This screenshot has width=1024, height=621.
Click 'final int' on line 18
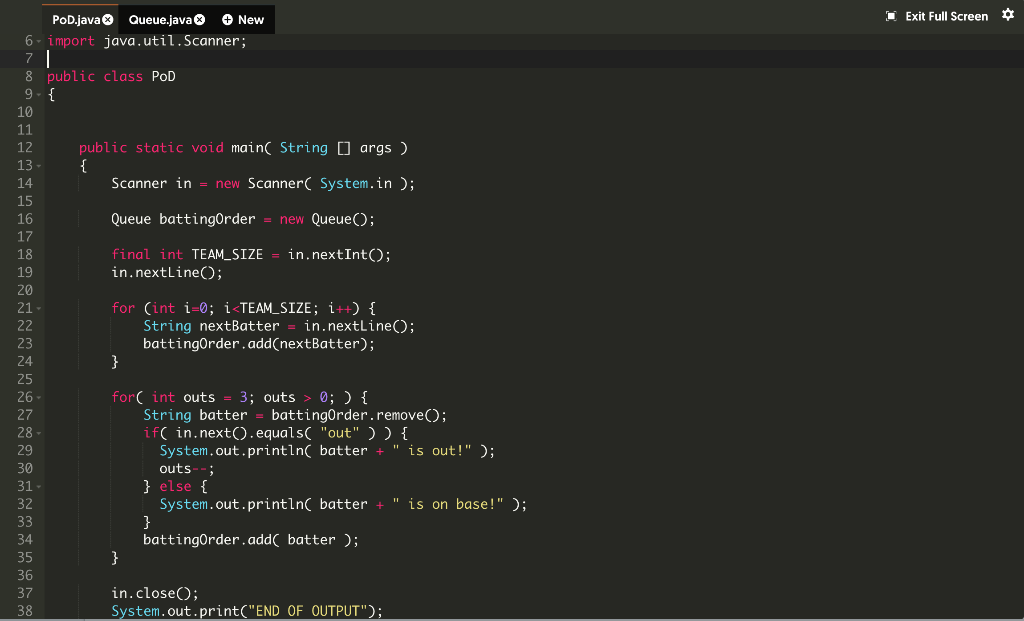147,255
